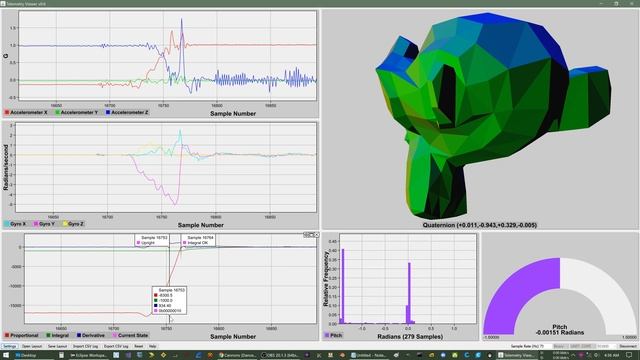Click the Open Layout button
The image size is (640, 360).
(32, 346)
